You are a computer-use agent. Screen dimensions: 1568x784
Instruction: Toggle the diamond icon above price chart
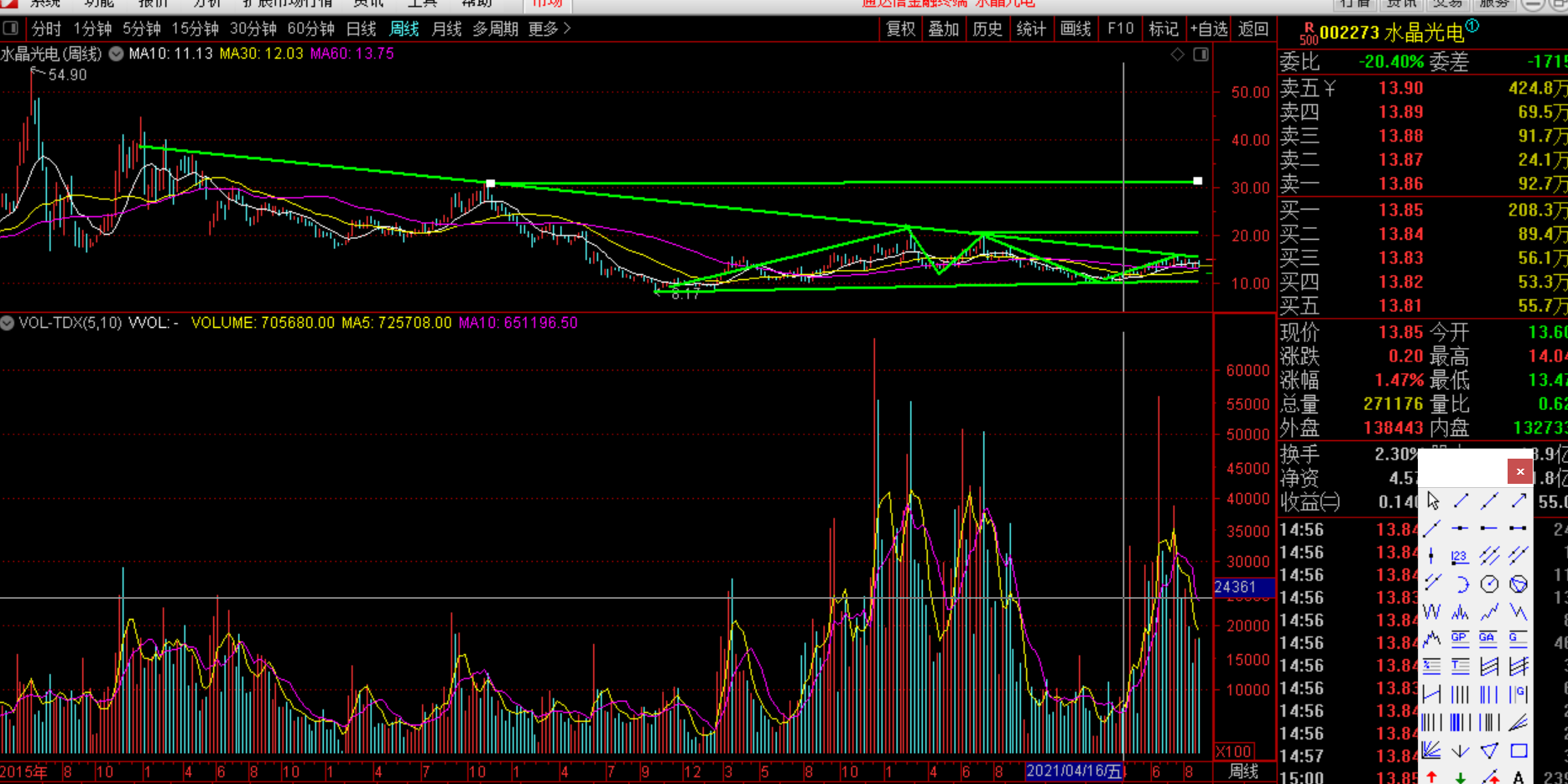click(1178, 55)
